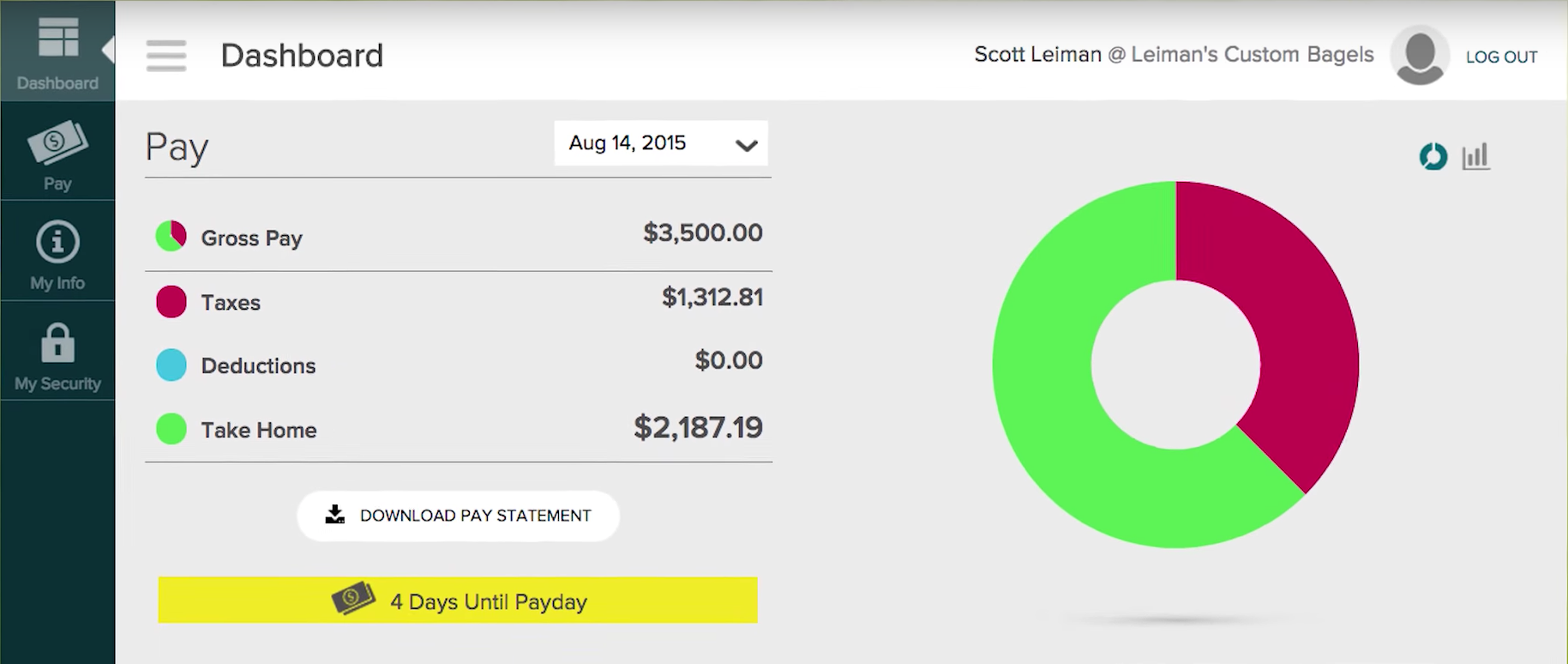This screenshot has width=1568, height=664.
Task: Click the 4 Days Until Payday banner
Action: point(458,601)
